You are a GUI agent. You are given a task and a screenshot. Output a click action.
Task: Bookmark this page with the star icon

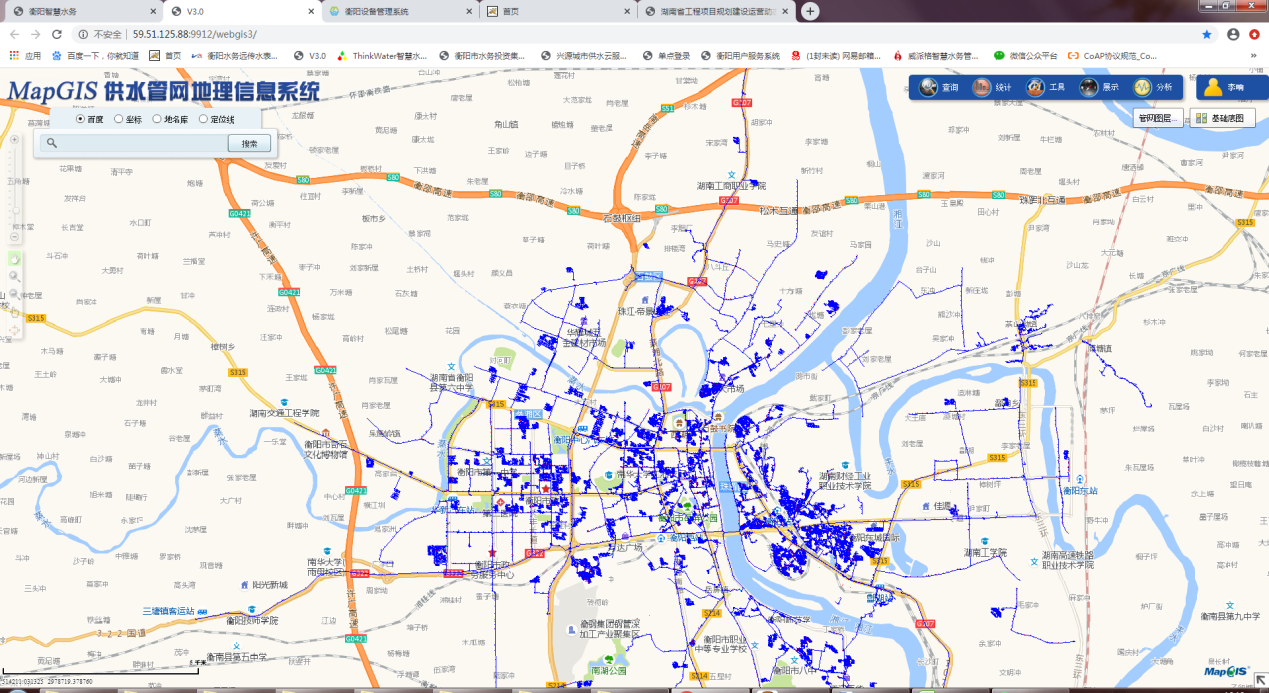(1206, 34)
